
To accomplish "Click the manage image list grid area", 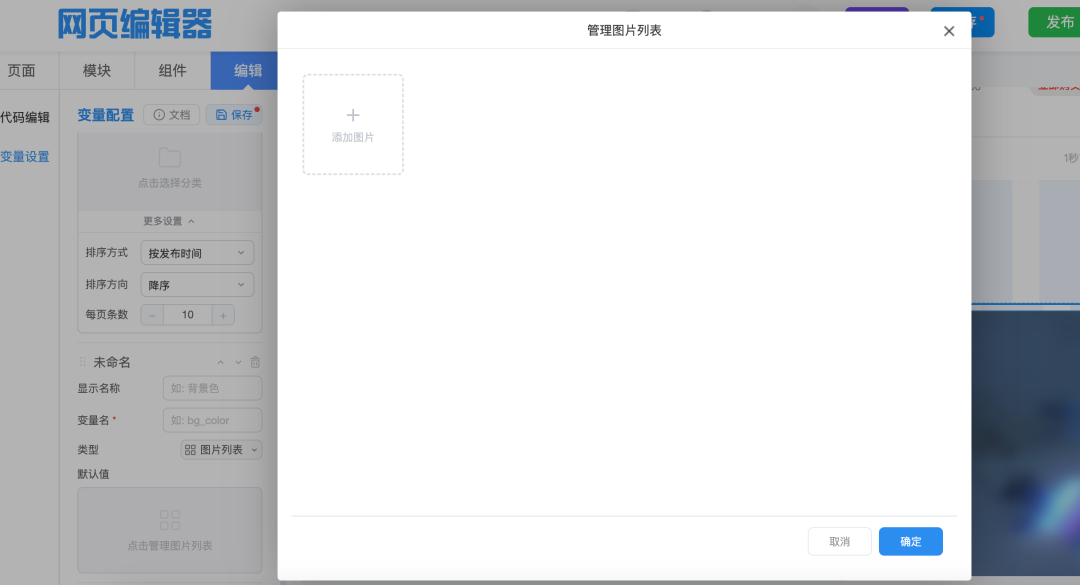I will (x=169, y=531).
